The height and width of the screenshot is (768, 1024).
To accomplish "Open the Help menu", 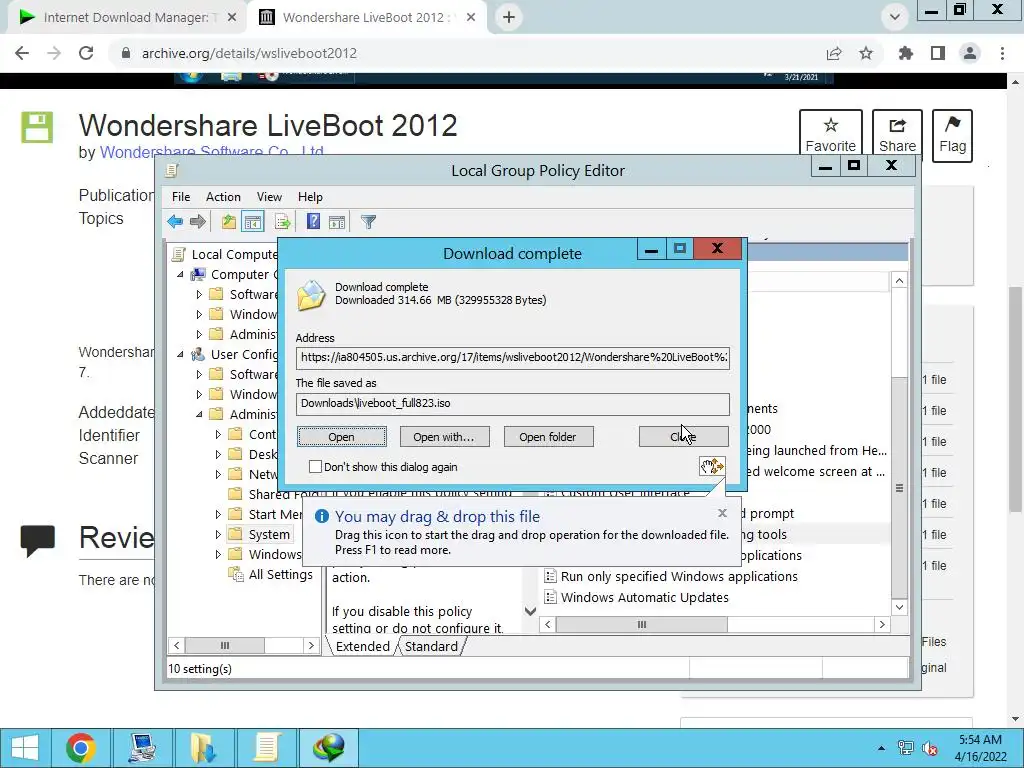I will pos(310,197).
